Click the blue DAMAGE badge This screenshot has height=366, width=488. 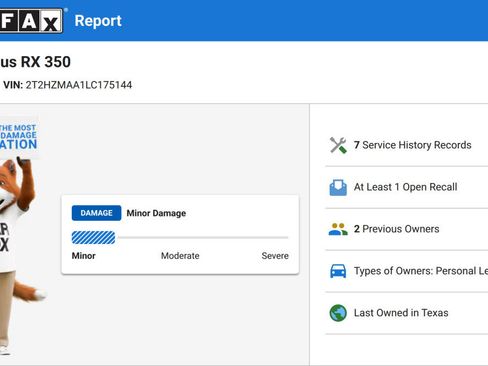coord(96,213)
